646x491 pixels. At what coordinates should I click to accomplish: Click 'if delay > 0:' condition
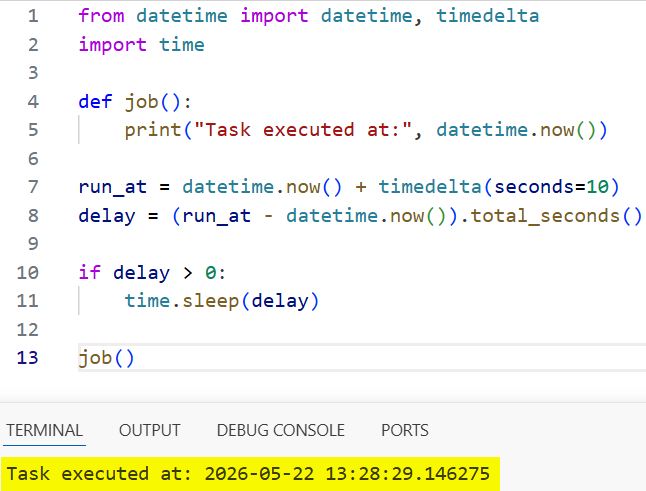152,273
